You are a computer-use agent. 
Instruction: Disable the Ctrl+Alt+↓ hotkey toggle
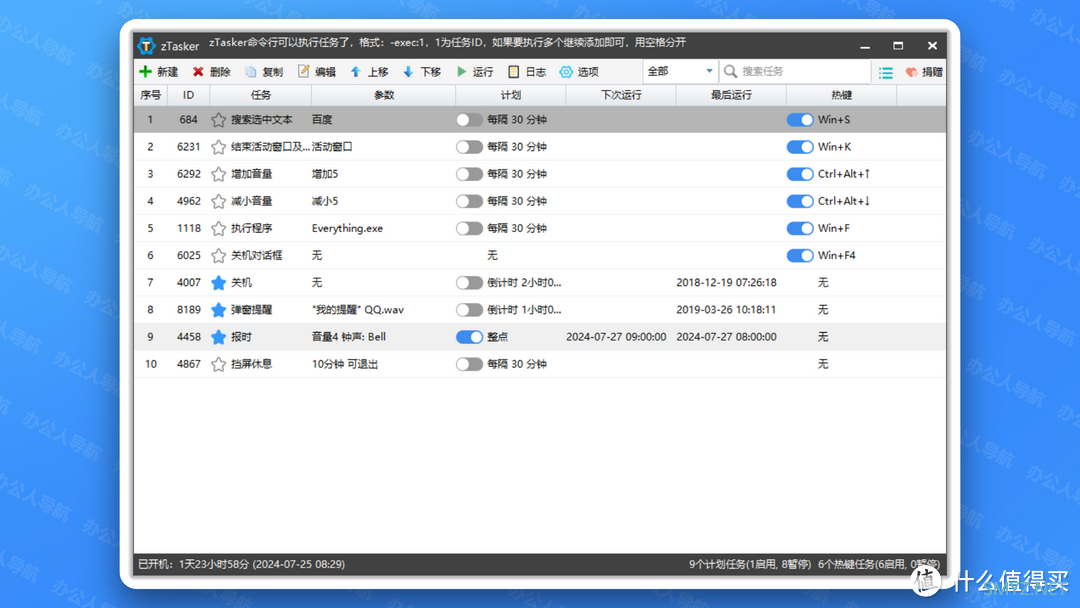[800, 201]
